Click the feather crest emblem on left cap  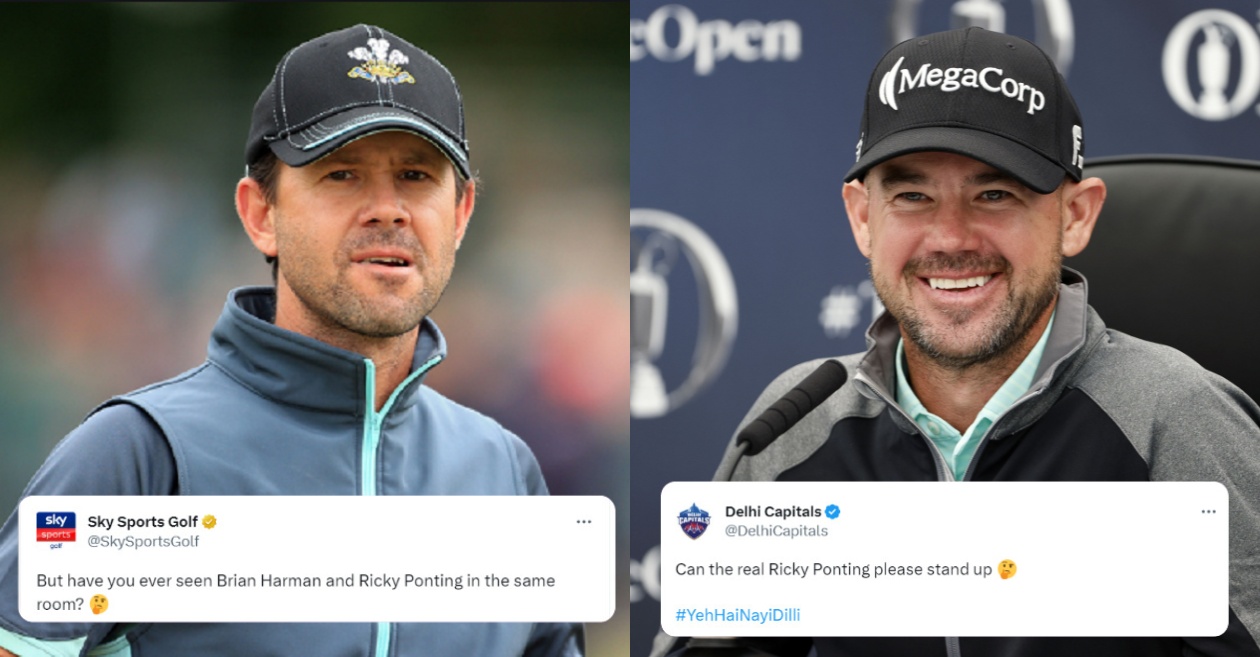381,61
